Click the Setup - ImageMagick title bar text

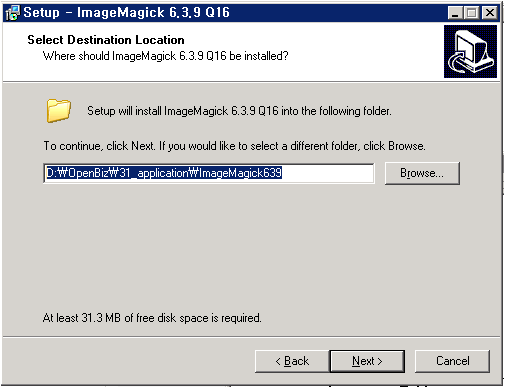[x=126, y=13]
